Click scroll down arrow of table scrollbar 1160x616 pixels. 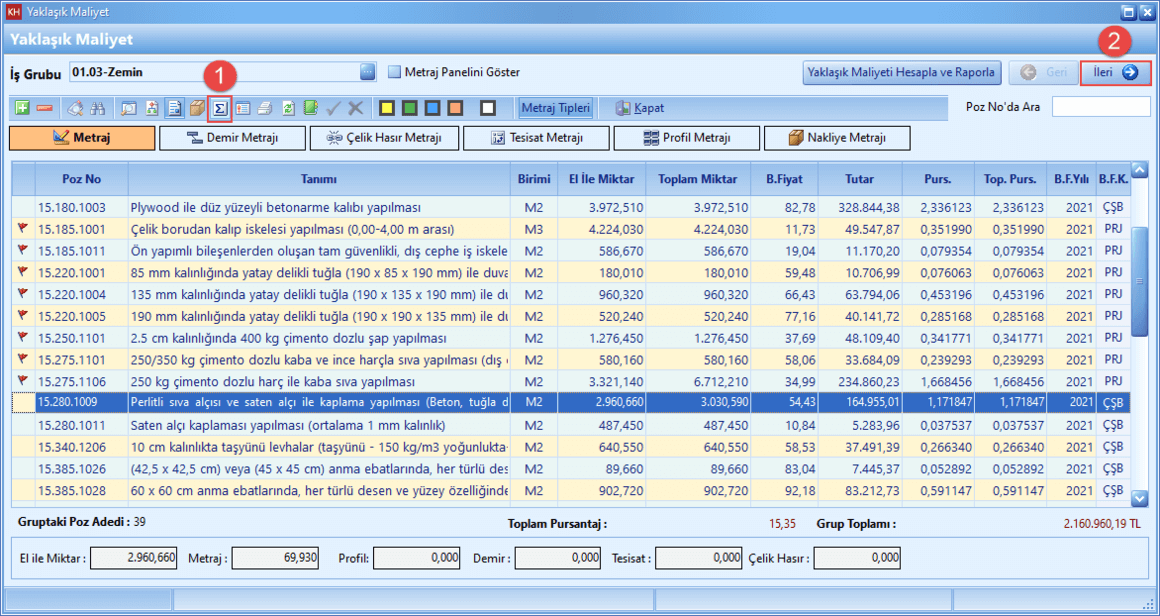click(1139, 497)
